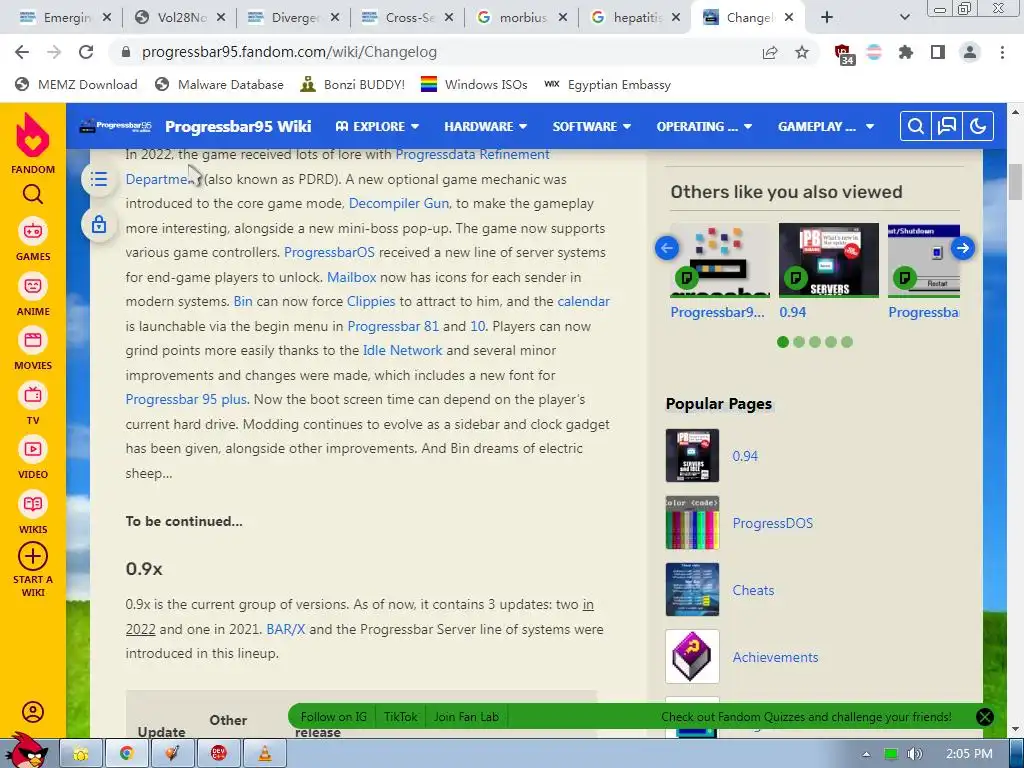The image size is (1024, 768).
Task: Show hidden system tray icons arrow
Action: (866, 754)
